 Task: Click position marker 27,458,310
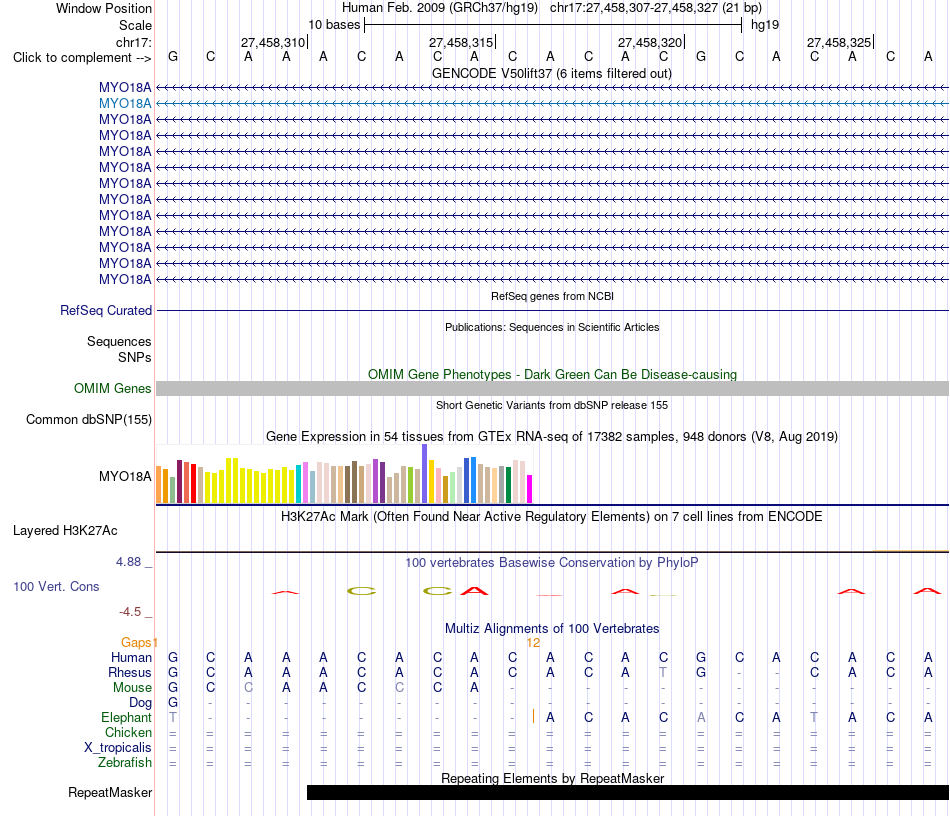pyautogui.click(x=273, y=42)
